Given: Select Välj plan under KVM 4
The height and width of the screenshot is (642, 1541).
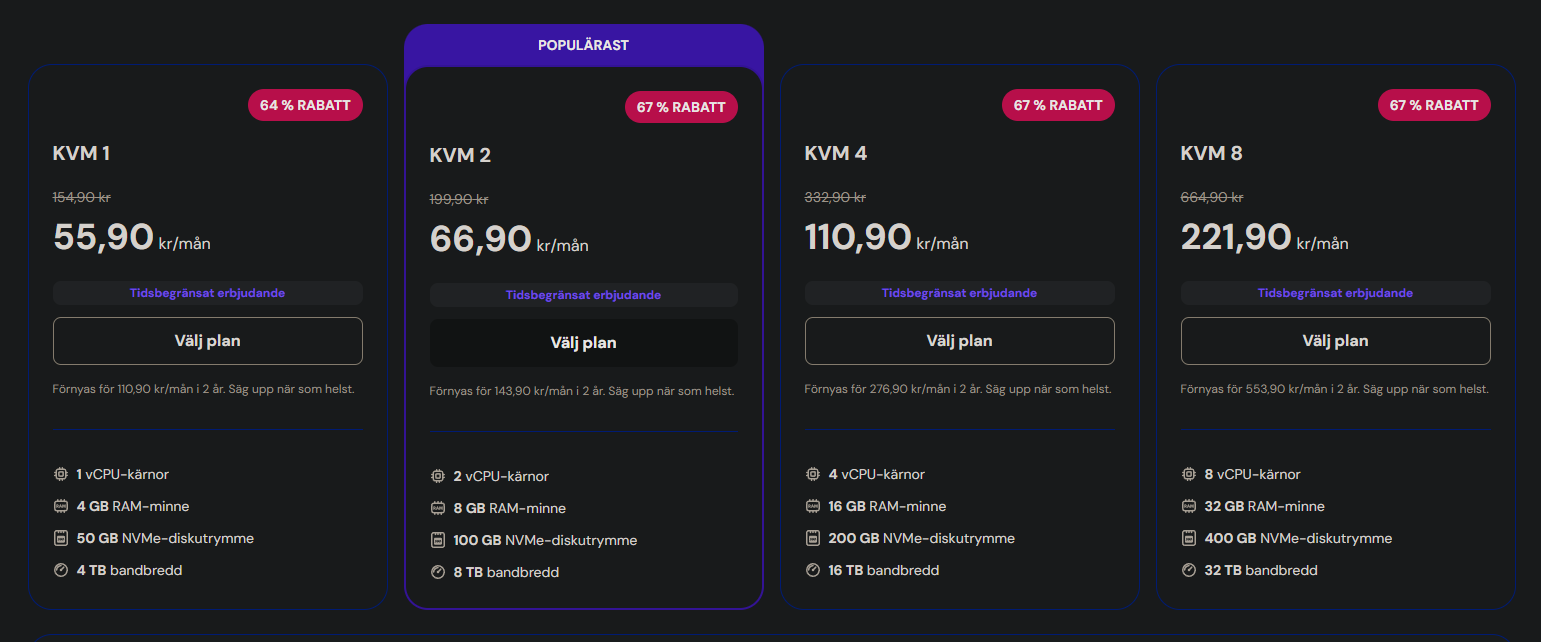Looking at the screenshot, I should tap(960, 341).
